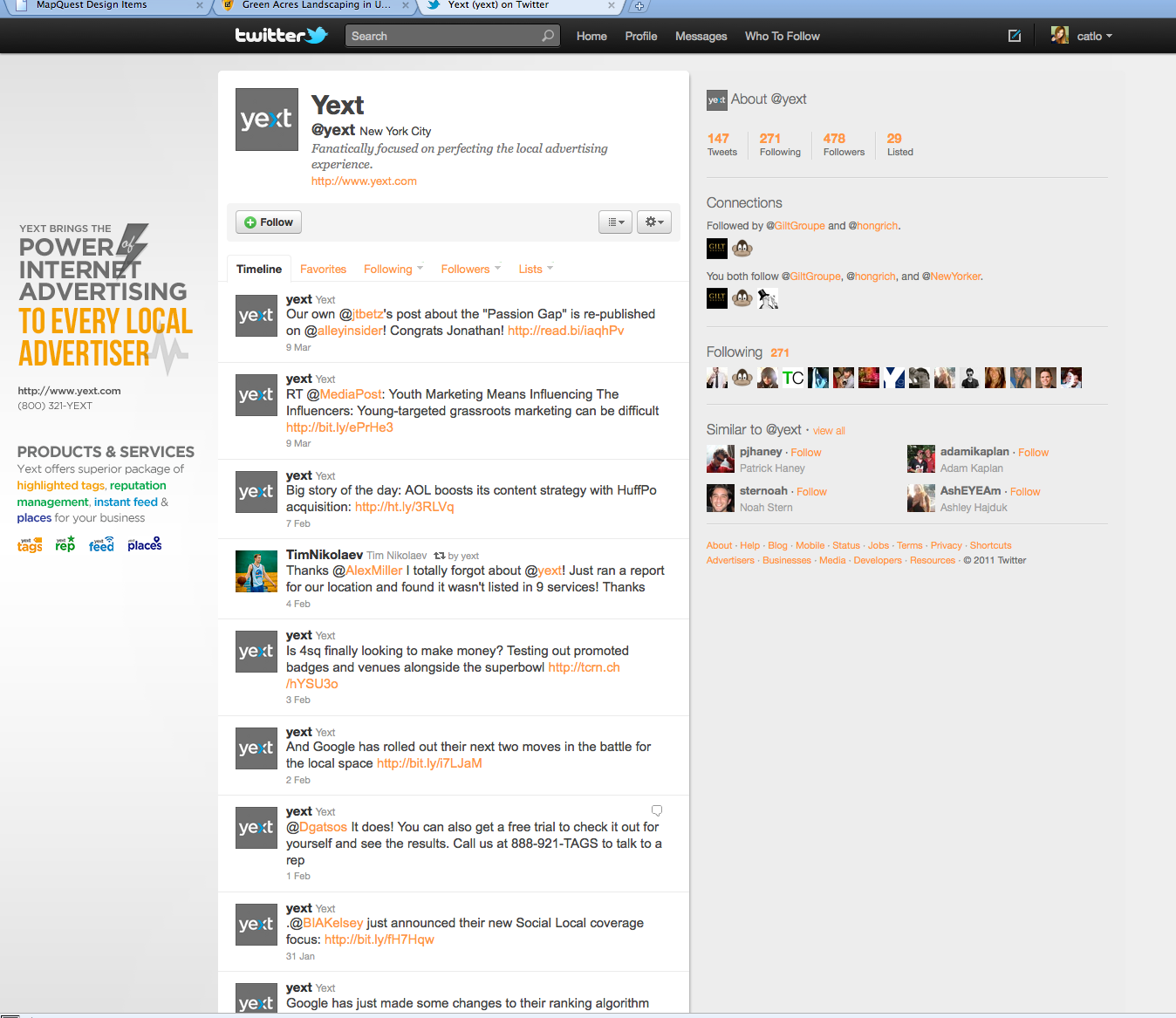Click the last avatar in Following list
1176x1018 pixels.
pyautogui.click(x=1071, y=378)
